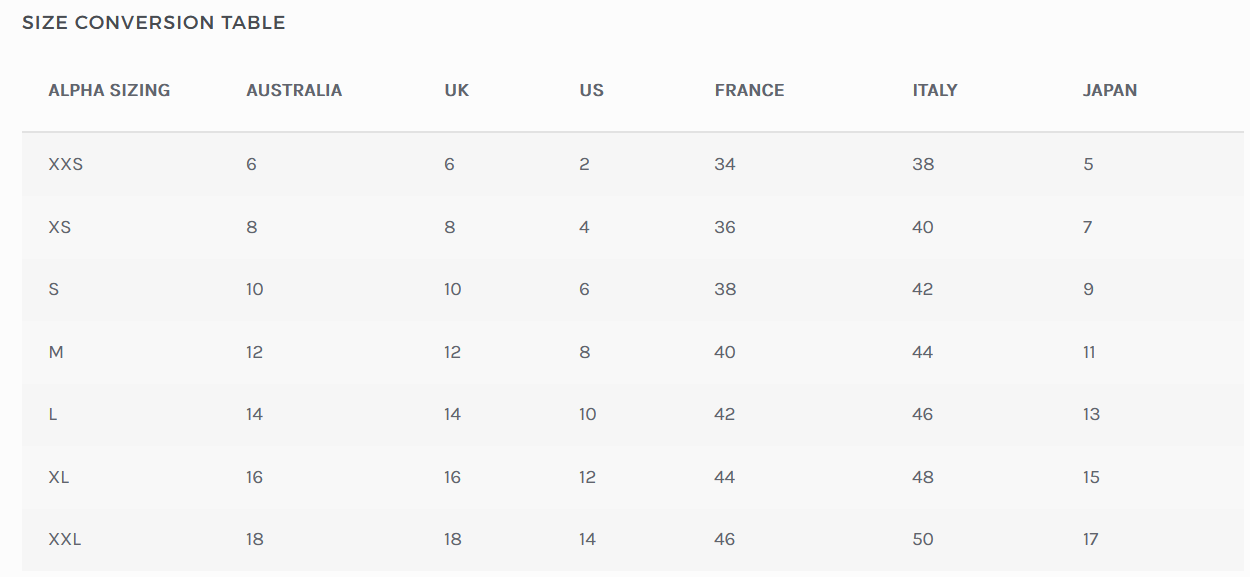This screenshot has height=577, width=1250.
Task: Select the ALPHA SIZING column header
Action: pos(109,90)
